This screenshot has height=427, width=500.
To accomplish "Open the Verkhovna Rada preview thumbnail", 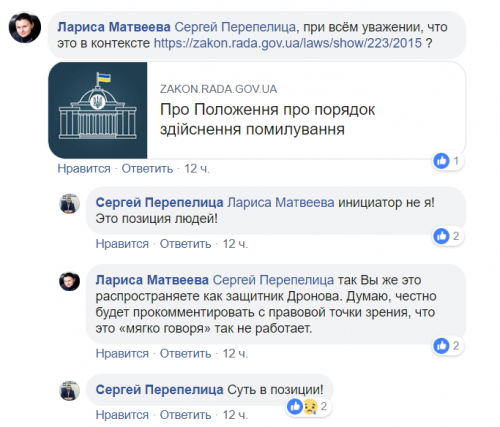I will pos(98,110).
